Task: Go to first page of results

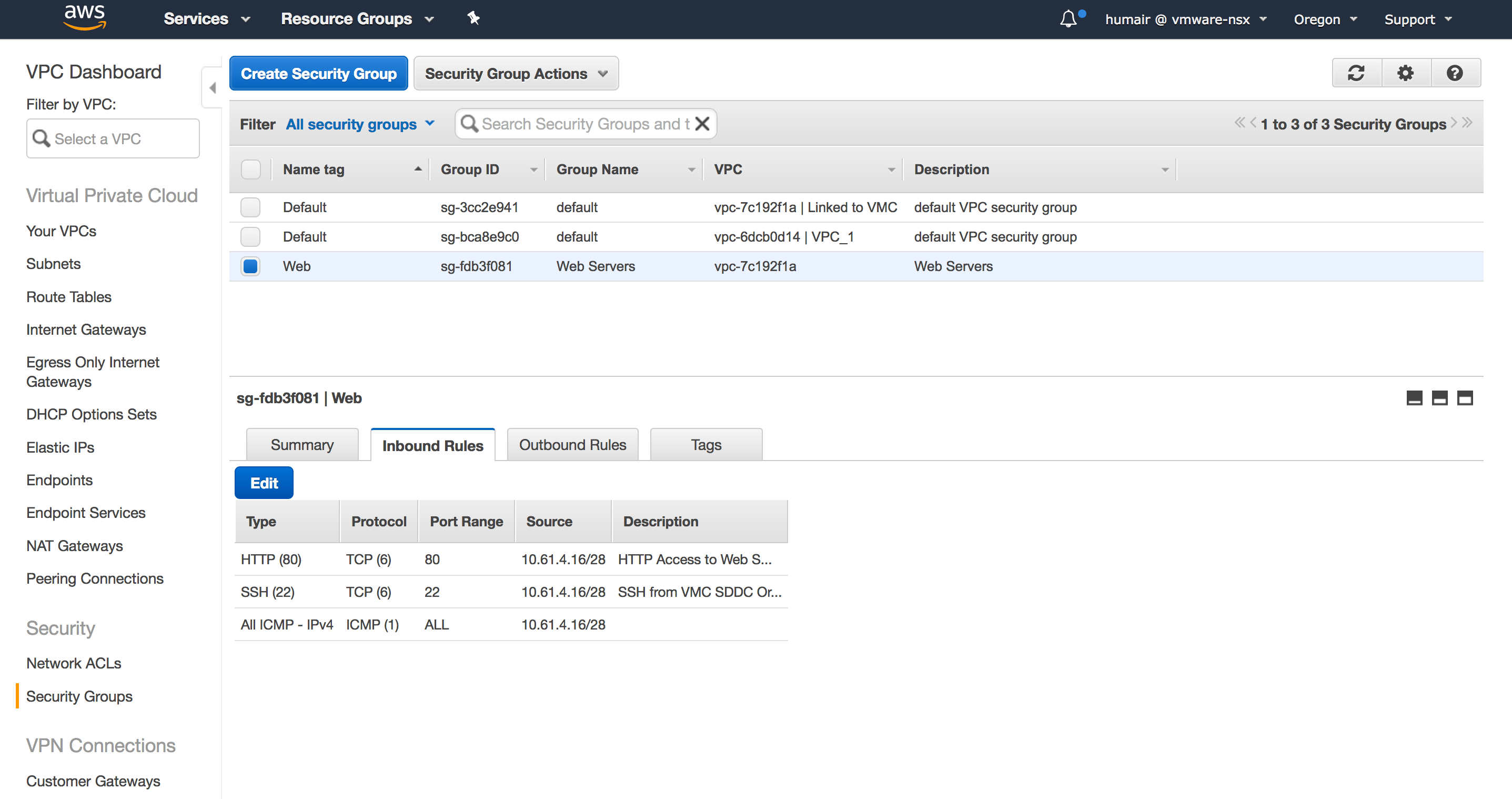Action: click(x=1239, y=123)
